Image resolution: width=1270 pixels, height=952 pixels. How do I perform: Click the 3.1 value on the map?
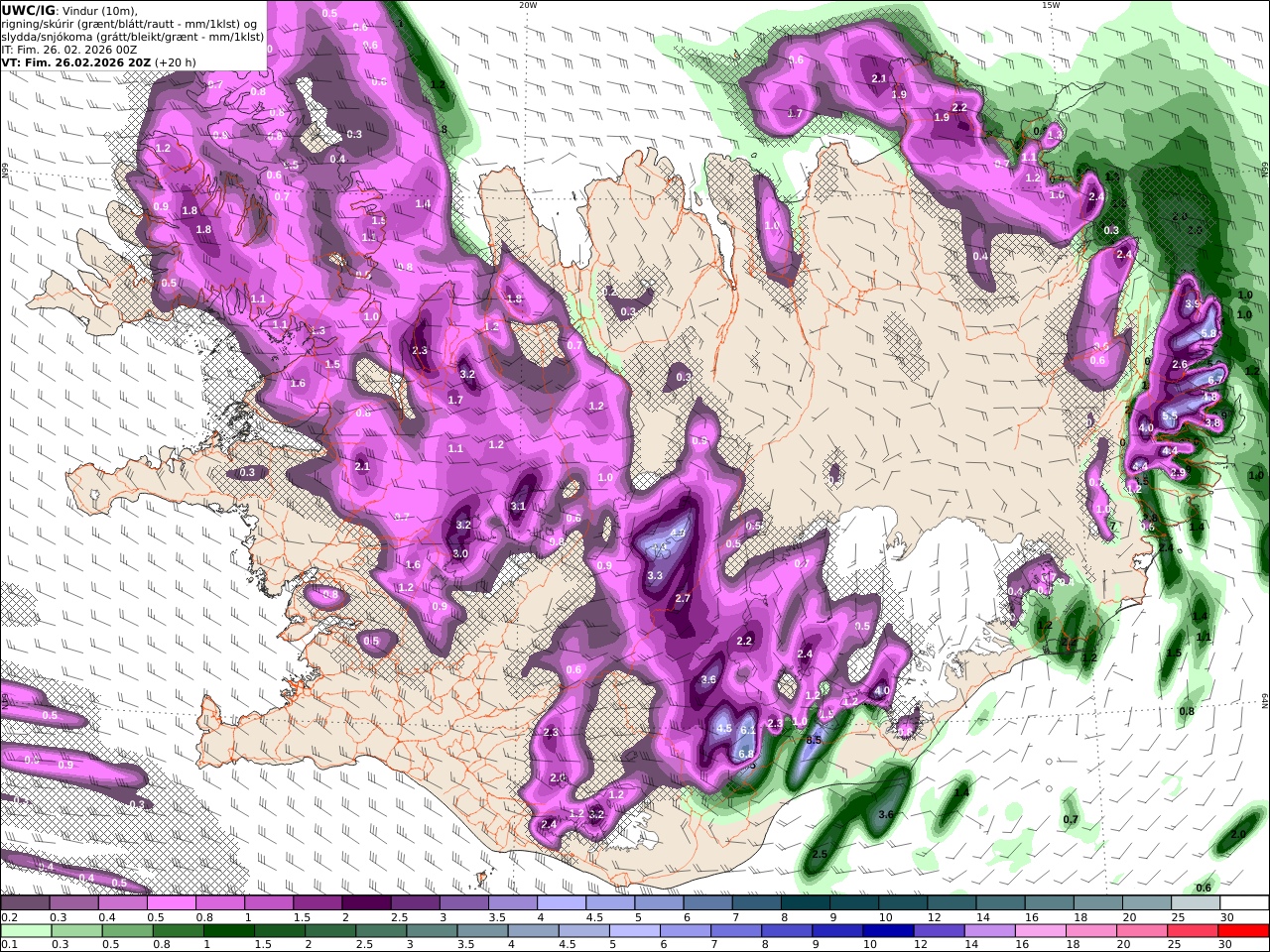point(518,506)
